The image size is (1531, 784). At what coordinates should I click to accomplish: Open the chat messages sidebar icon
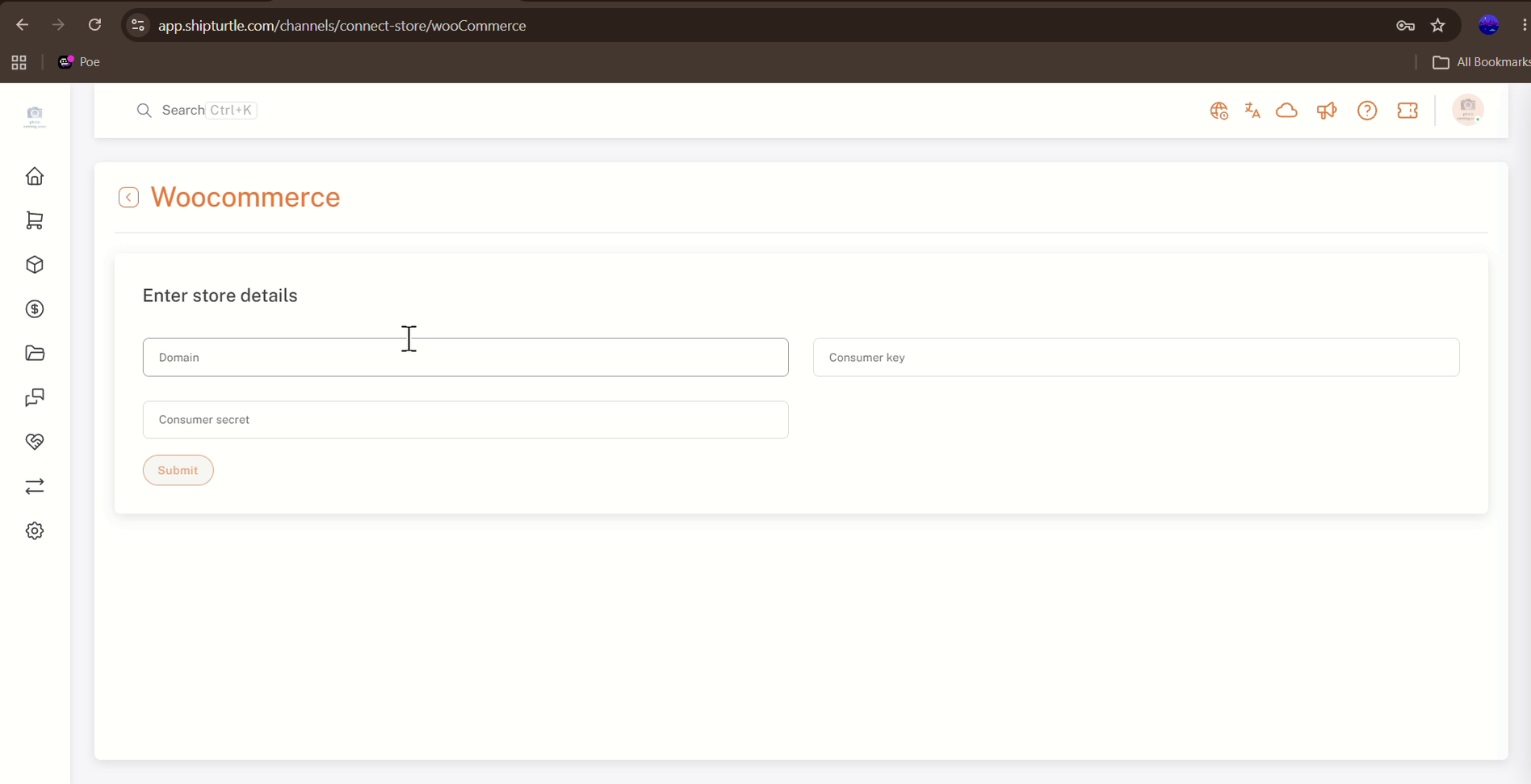point(35,397)
